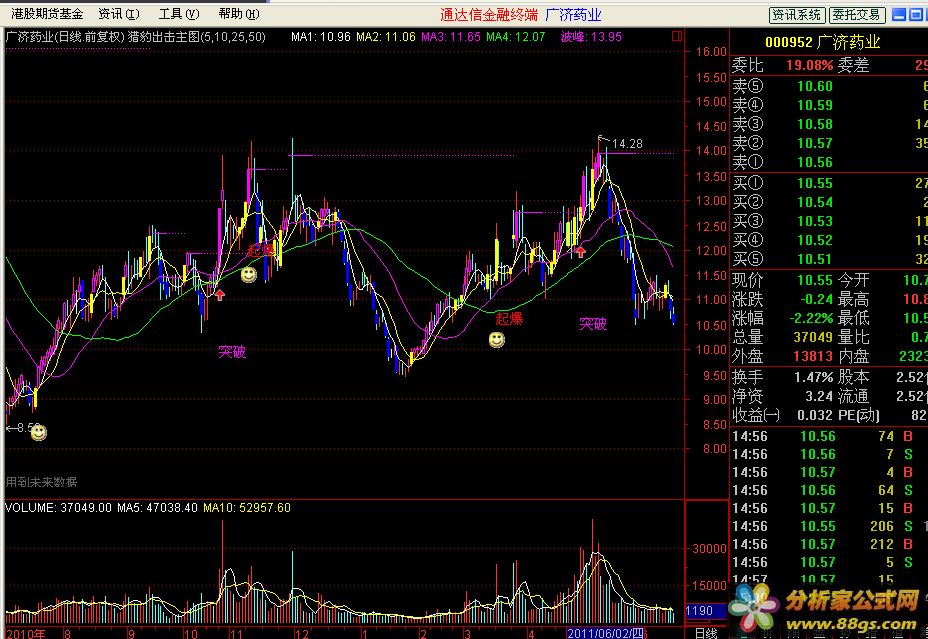
Task: Select the 14:56 tick with volume 74
Action: click(829, 437)
